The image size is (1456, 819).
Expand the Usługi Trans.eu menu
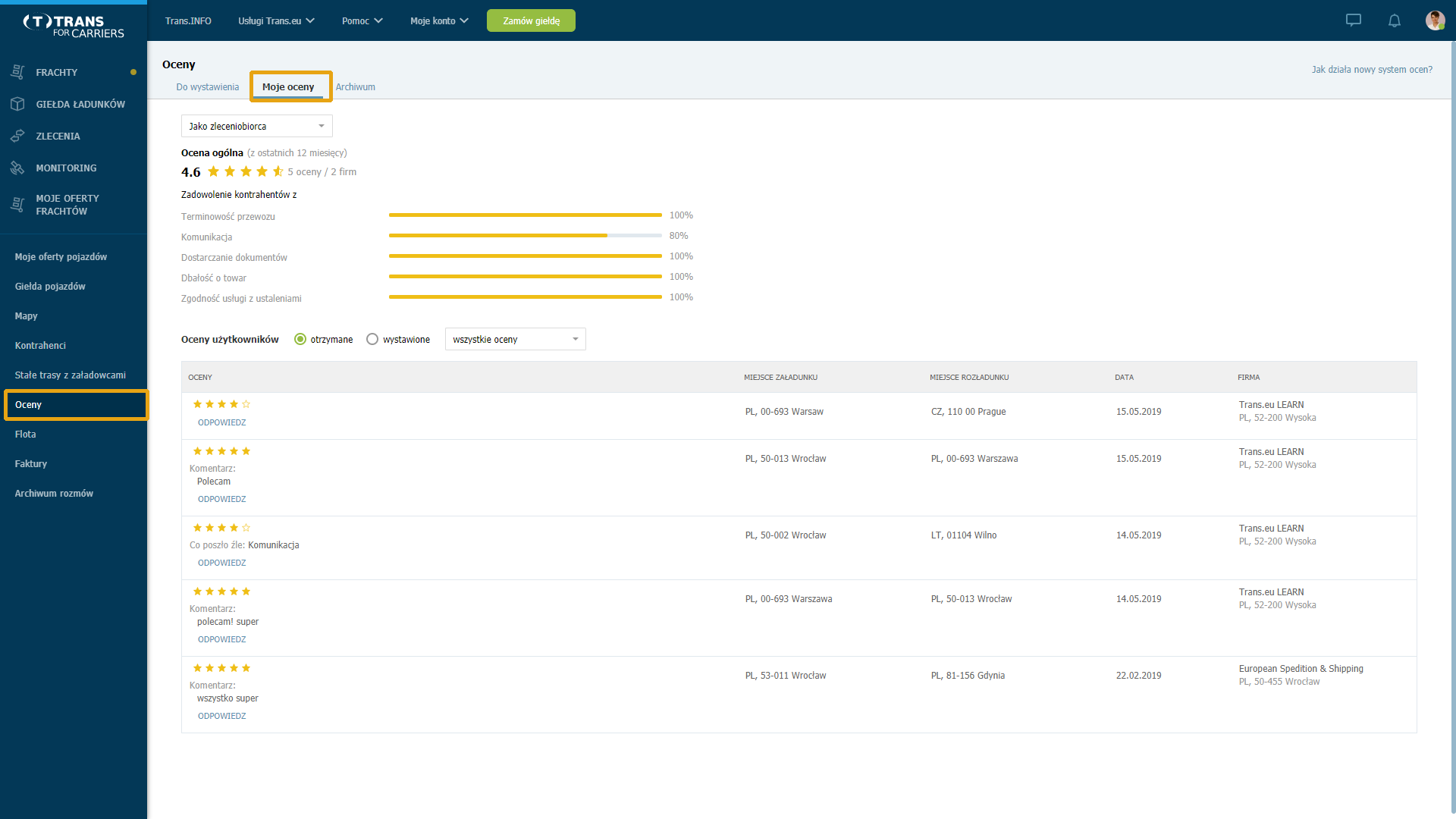click(276, 20)
